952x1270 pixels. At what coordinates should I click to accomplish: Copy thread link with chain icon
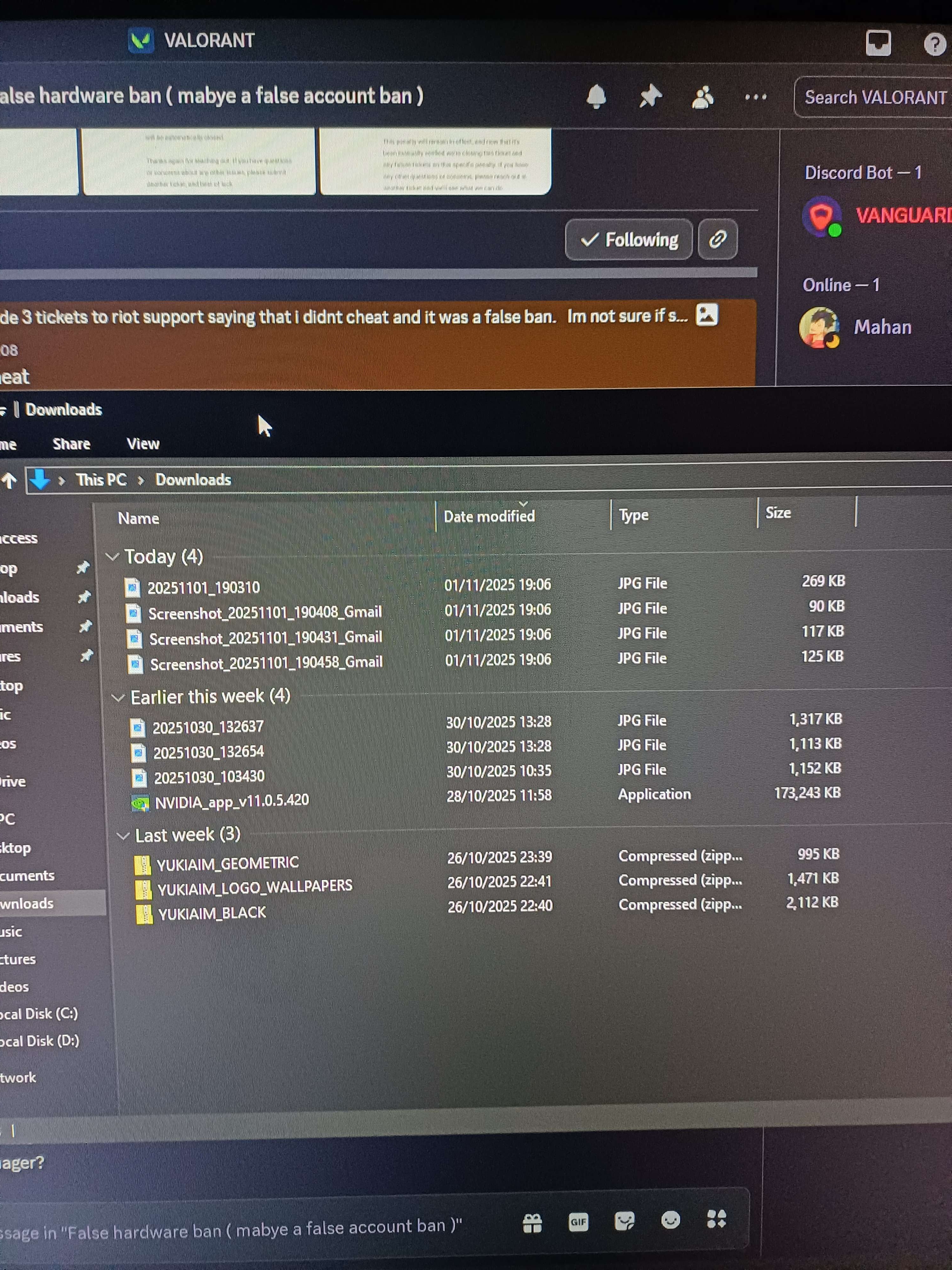coord(717,239)
